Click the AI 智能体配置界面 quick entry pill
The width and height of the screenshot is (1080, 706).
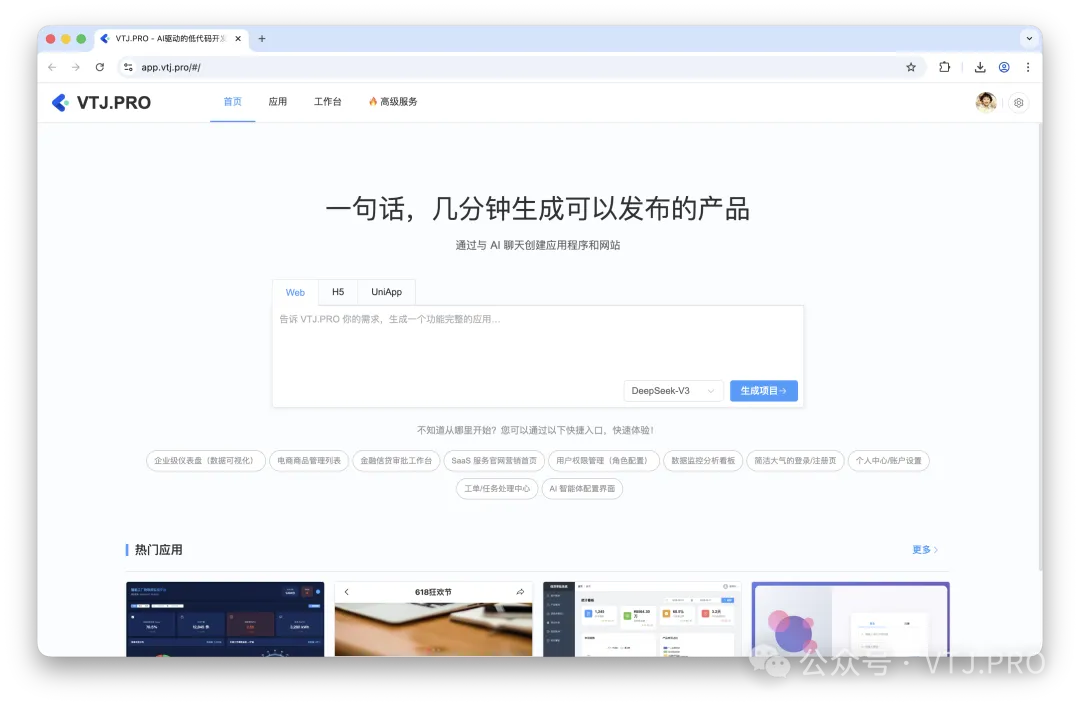pos(585,489)
